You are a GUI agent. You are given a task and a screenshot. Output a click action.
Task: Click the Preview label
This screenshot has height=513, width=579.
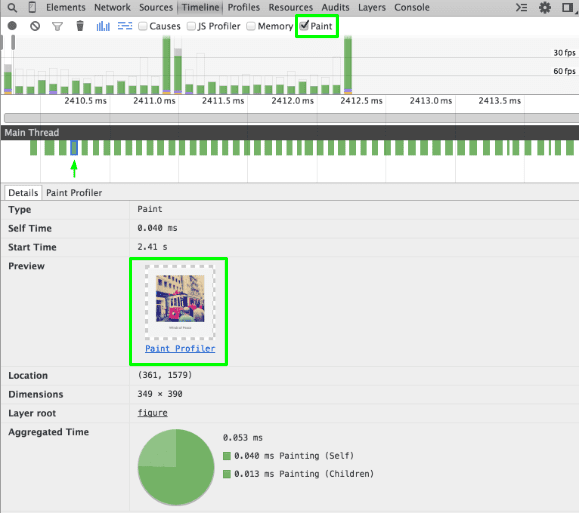pyautogui.click(x=26, y=266)
